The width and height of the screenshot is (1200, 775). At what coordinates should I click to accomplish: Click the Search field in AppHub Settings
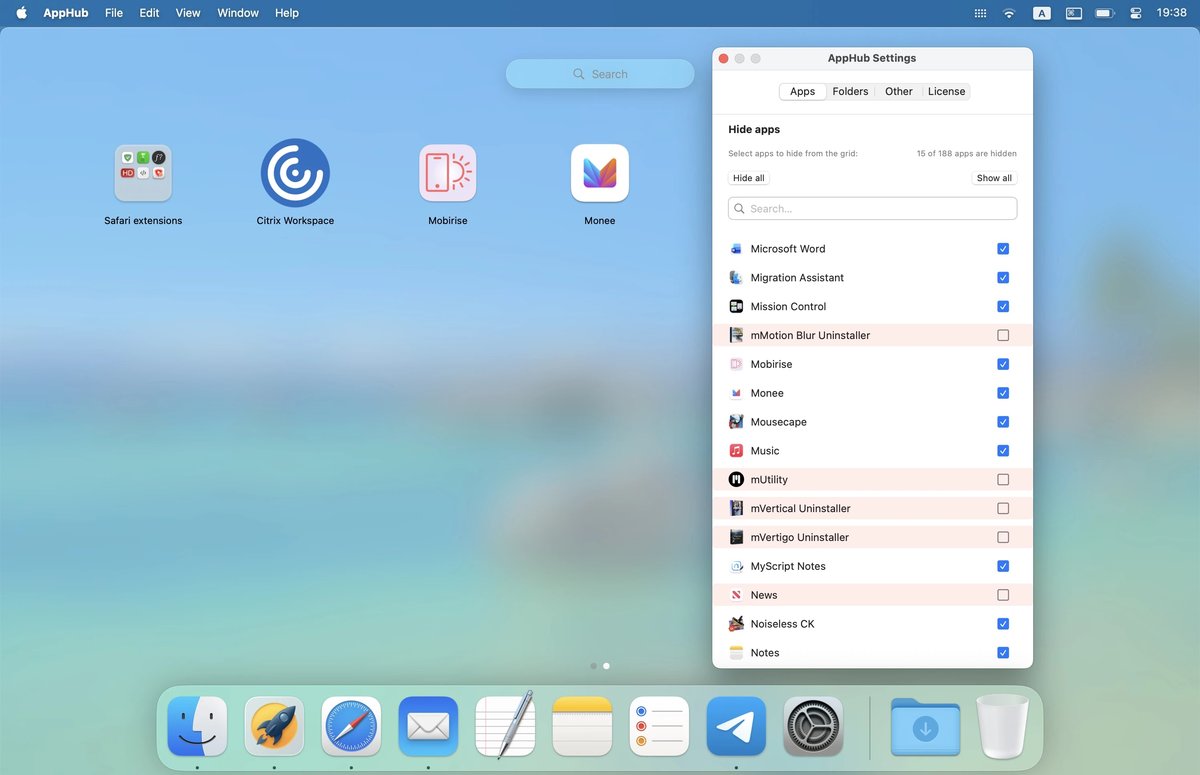coord(872,208)
